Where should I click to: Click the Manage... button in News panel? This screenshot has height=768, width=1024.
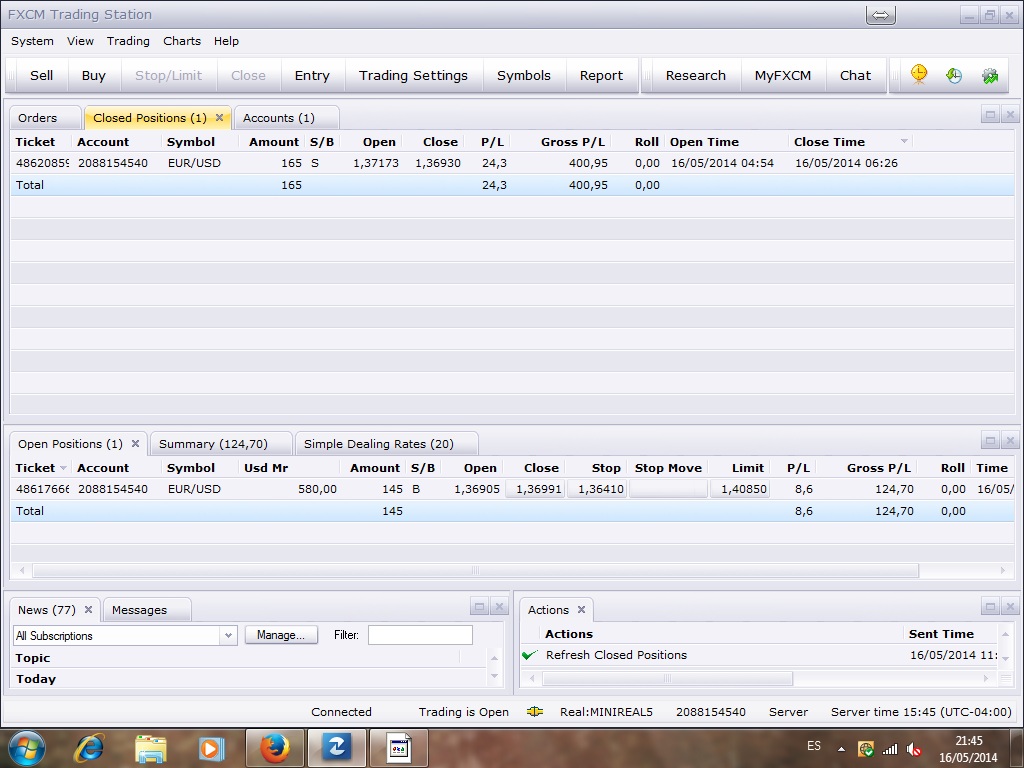tap(281, 635)
